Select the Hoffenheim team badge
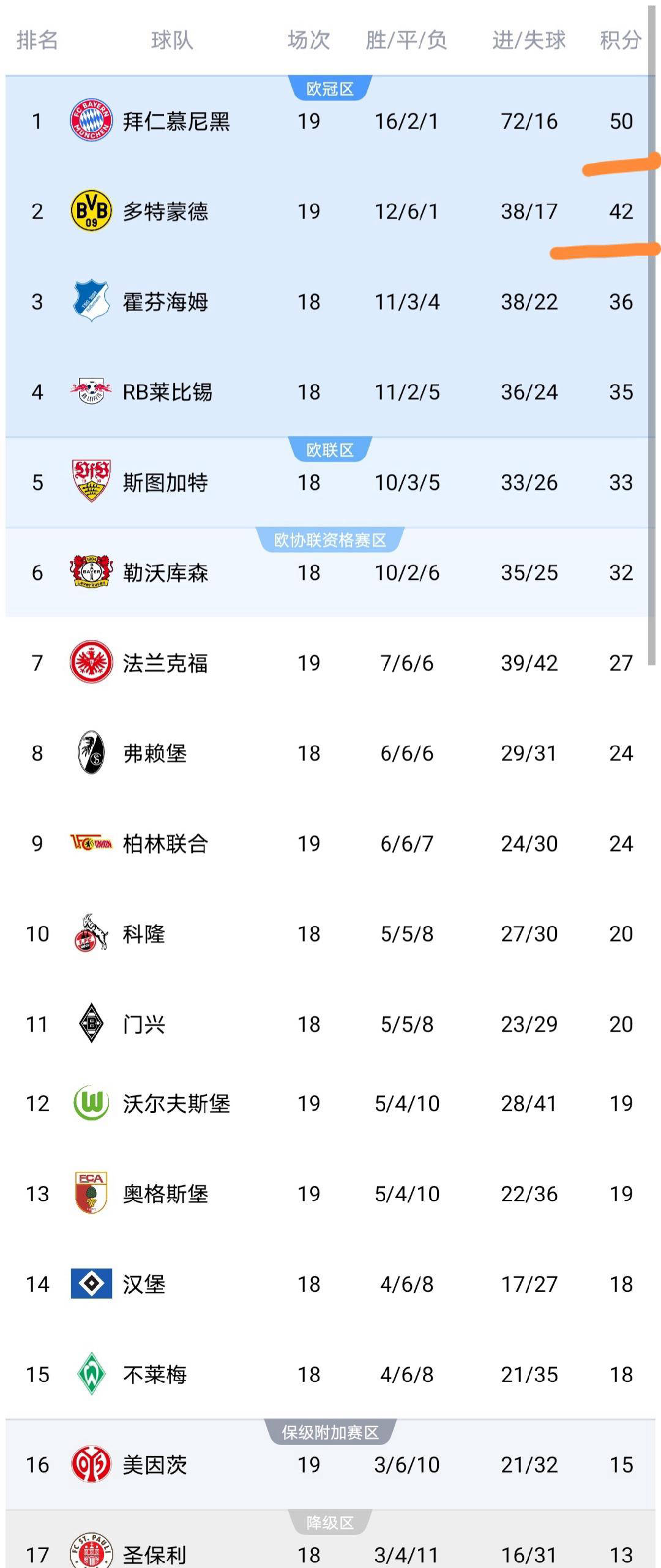Image resolution: width=661 pixels, height=1568 pixels. (91, 301)
